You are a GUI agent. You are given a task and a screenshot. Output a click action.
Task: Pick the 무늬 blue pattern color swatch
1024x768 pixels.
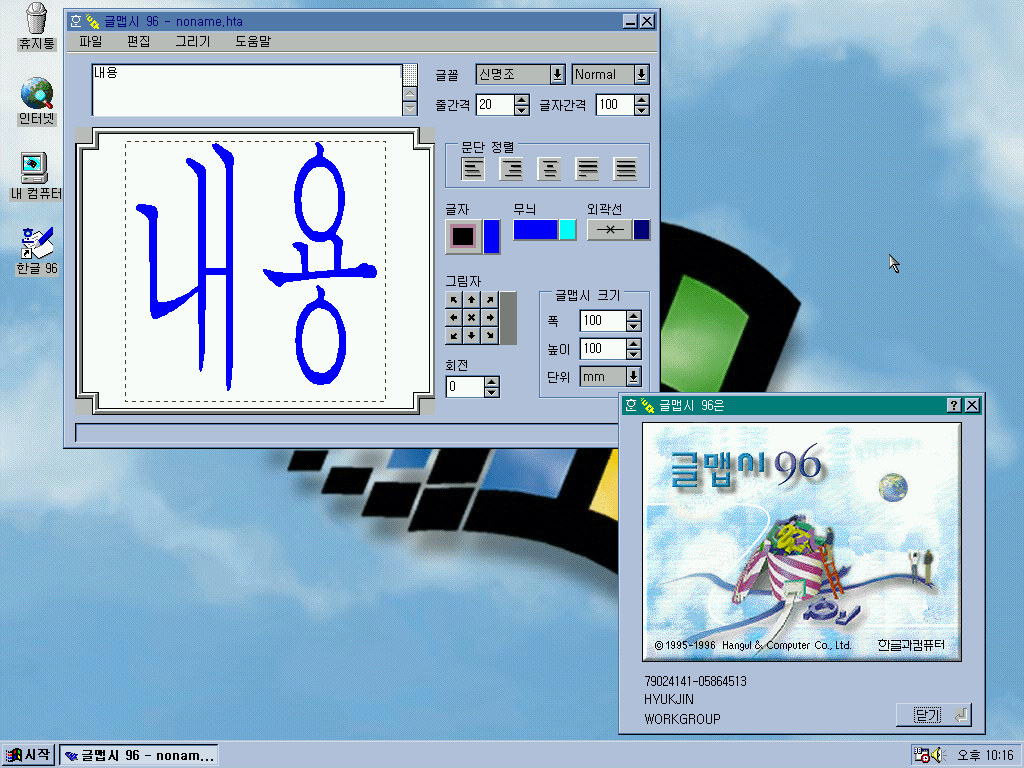click(x=536, y=230)
